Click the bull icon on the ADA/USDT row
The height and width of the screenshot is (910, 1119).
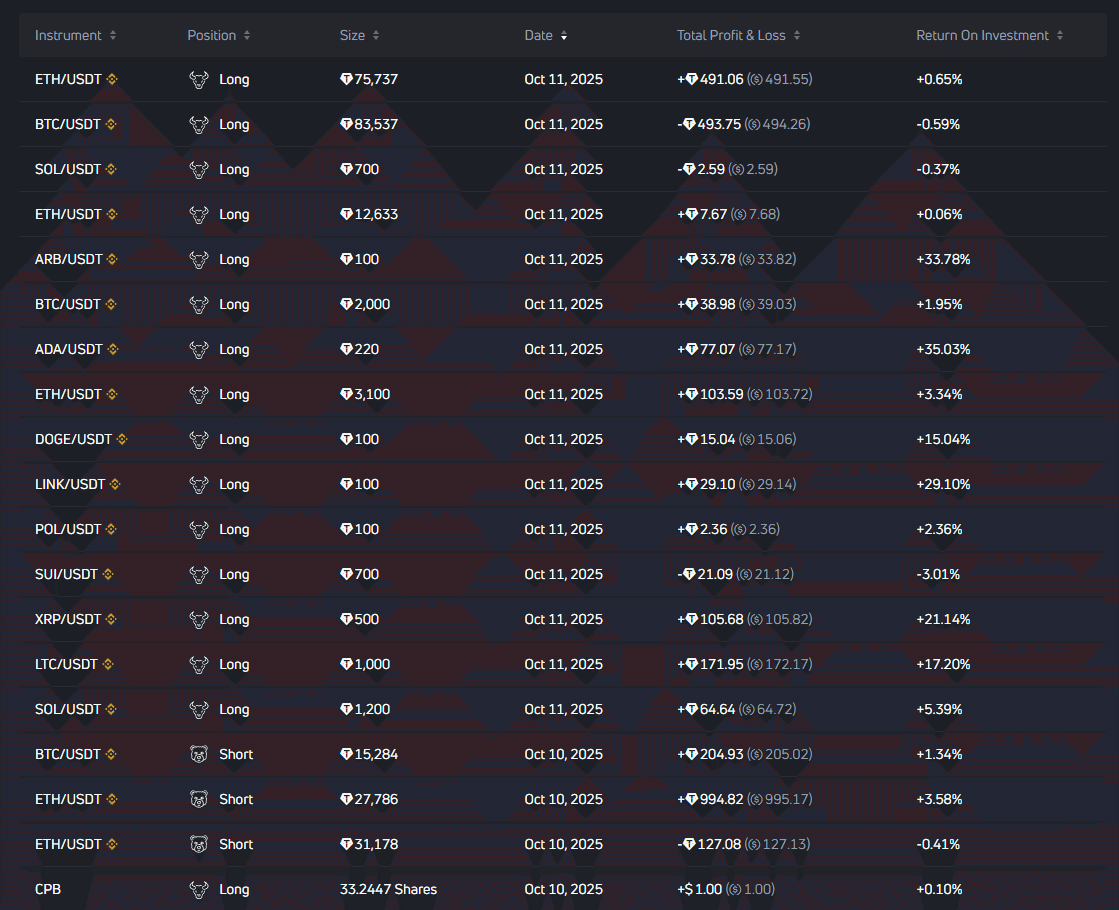click(200, 349)
